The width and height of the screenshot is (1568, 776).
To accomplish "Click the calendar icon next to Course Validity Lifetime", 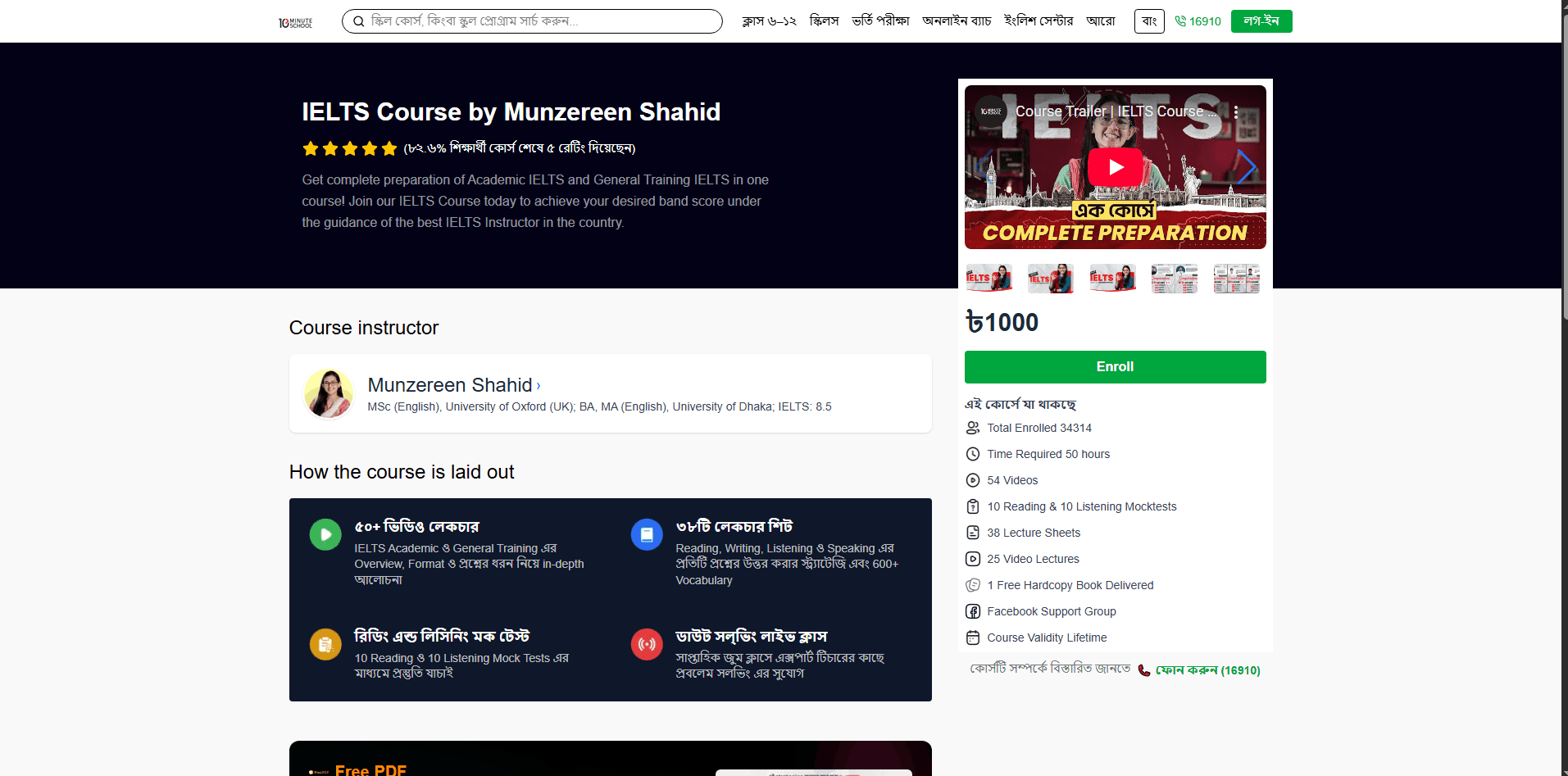I will pos(973,638).
